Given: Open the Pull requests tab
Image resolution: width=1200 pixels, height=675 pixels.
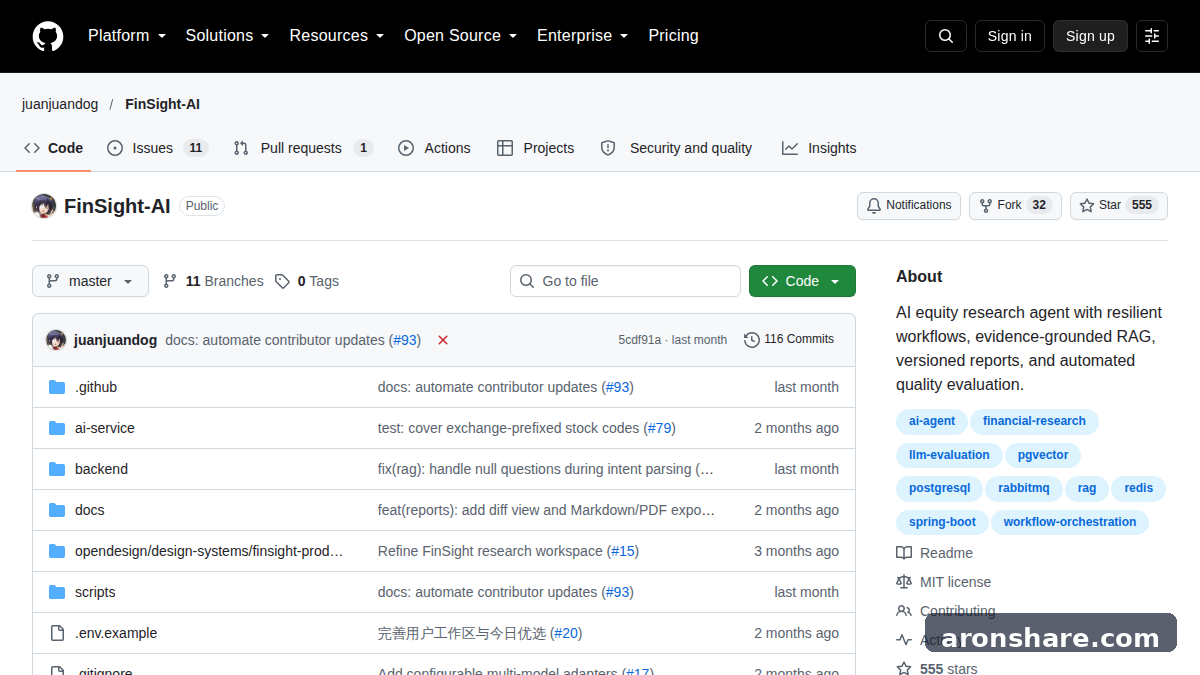Looking at the screenshot, I should coord(303,148).
